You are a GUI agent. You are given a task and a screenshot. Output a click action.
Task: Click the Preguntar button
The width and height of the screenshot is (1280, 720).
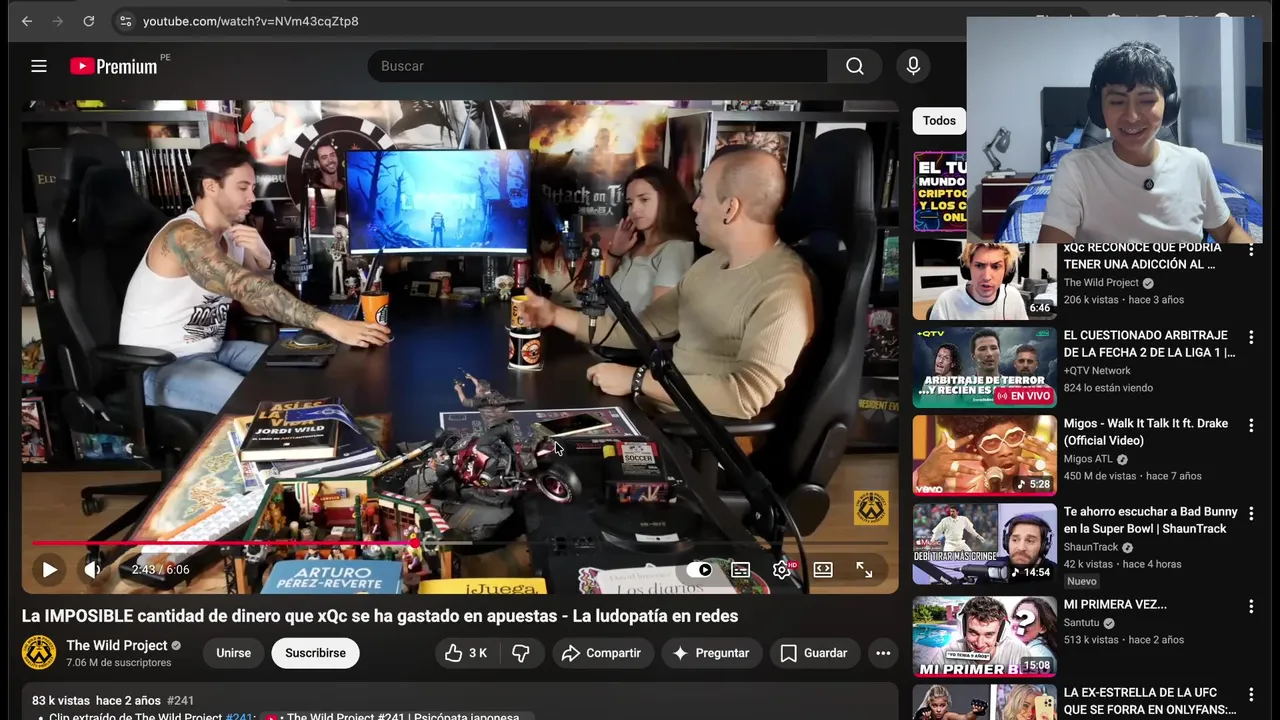pyautogui.click(x=711, y=653)
